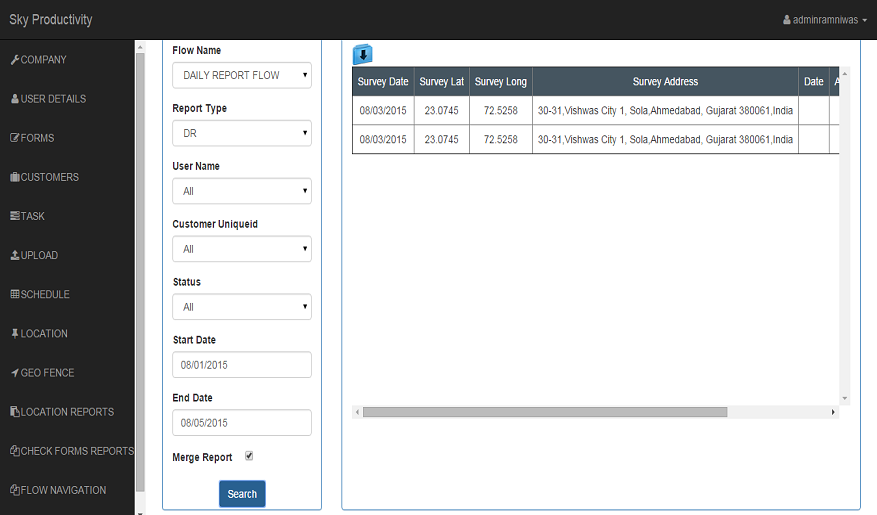The height and width of the screenshot is (515, 877).
Task: Click the Date column header
Action: [814, 82]
